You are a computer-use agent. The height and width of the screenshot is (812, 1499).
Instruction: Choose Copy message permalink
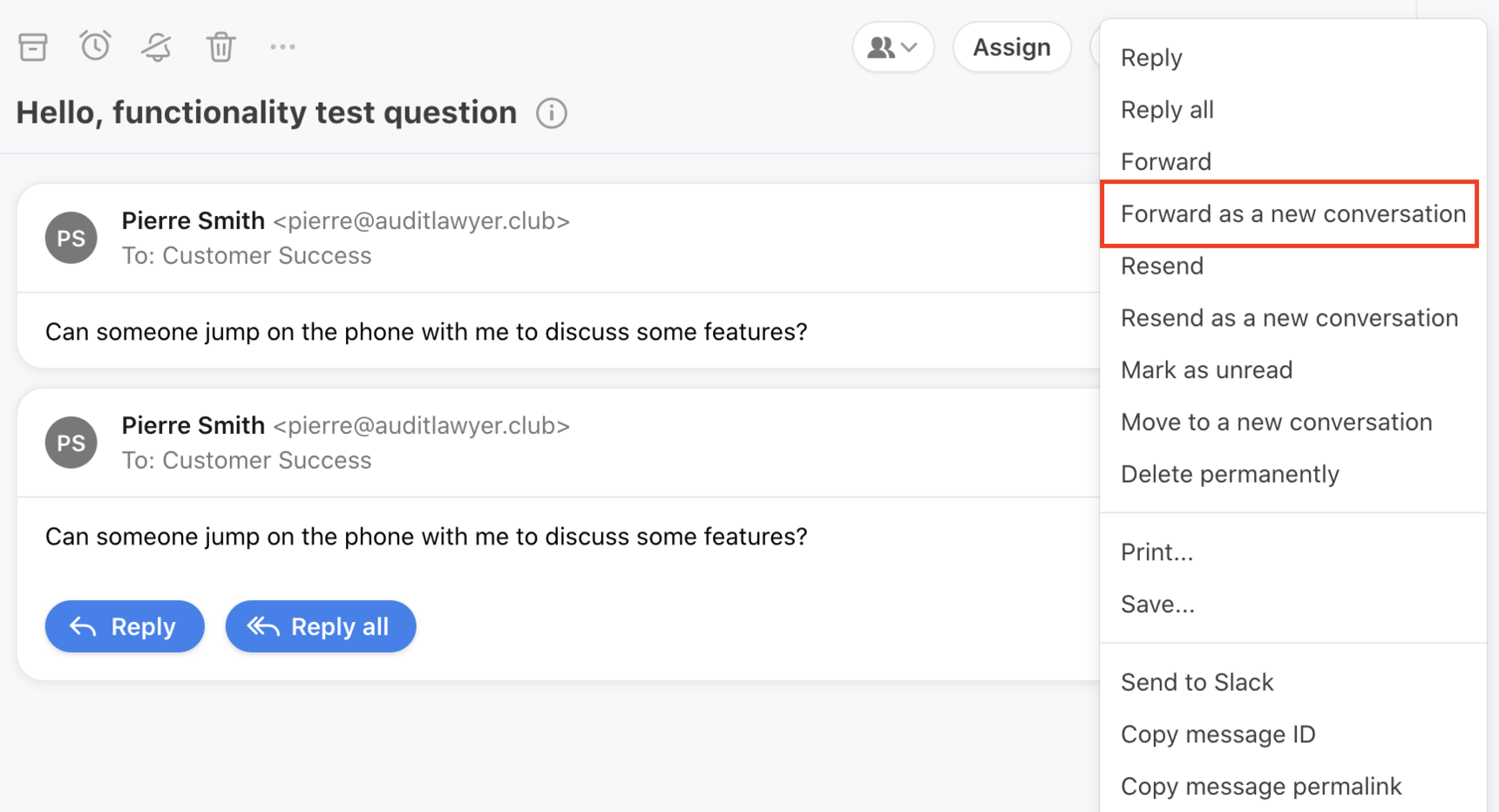pos(1261,787)
